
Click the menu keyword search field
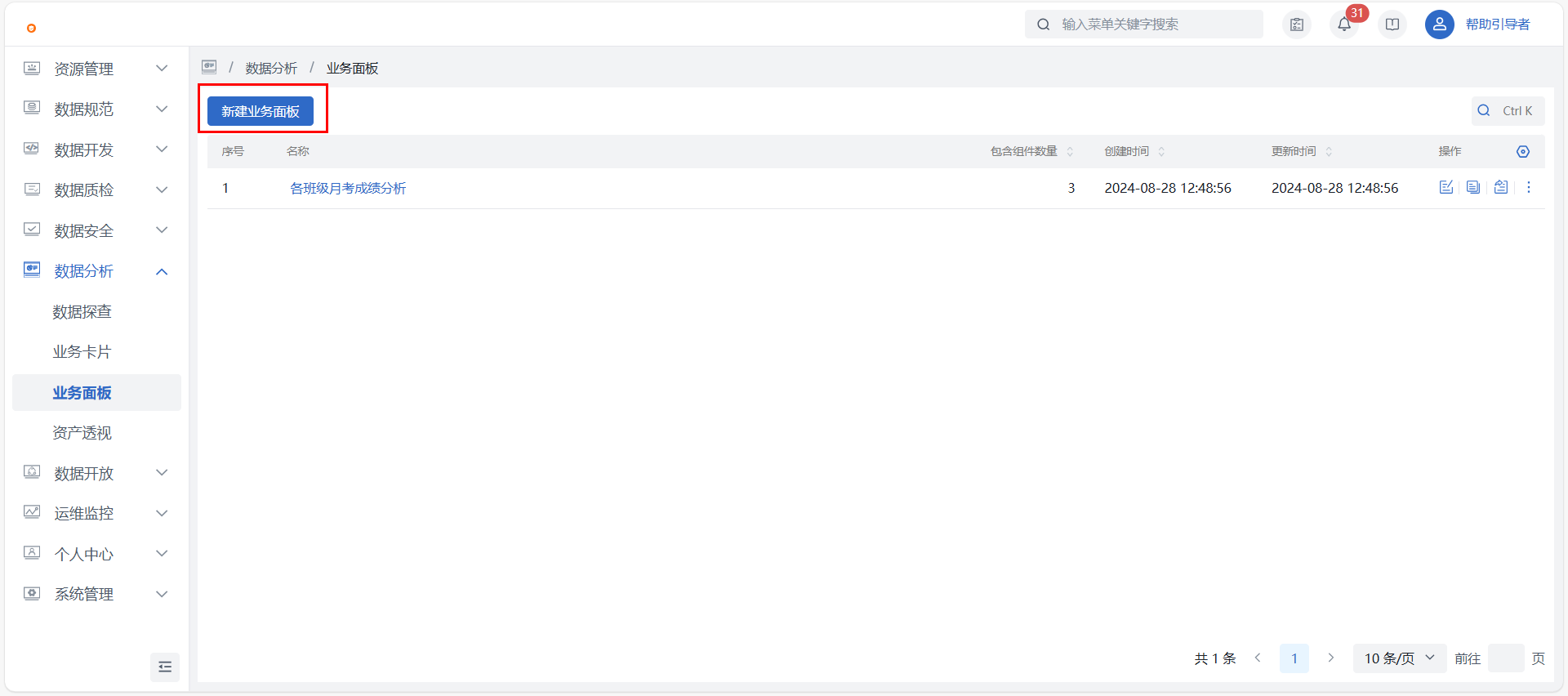tap(1151, 25)
